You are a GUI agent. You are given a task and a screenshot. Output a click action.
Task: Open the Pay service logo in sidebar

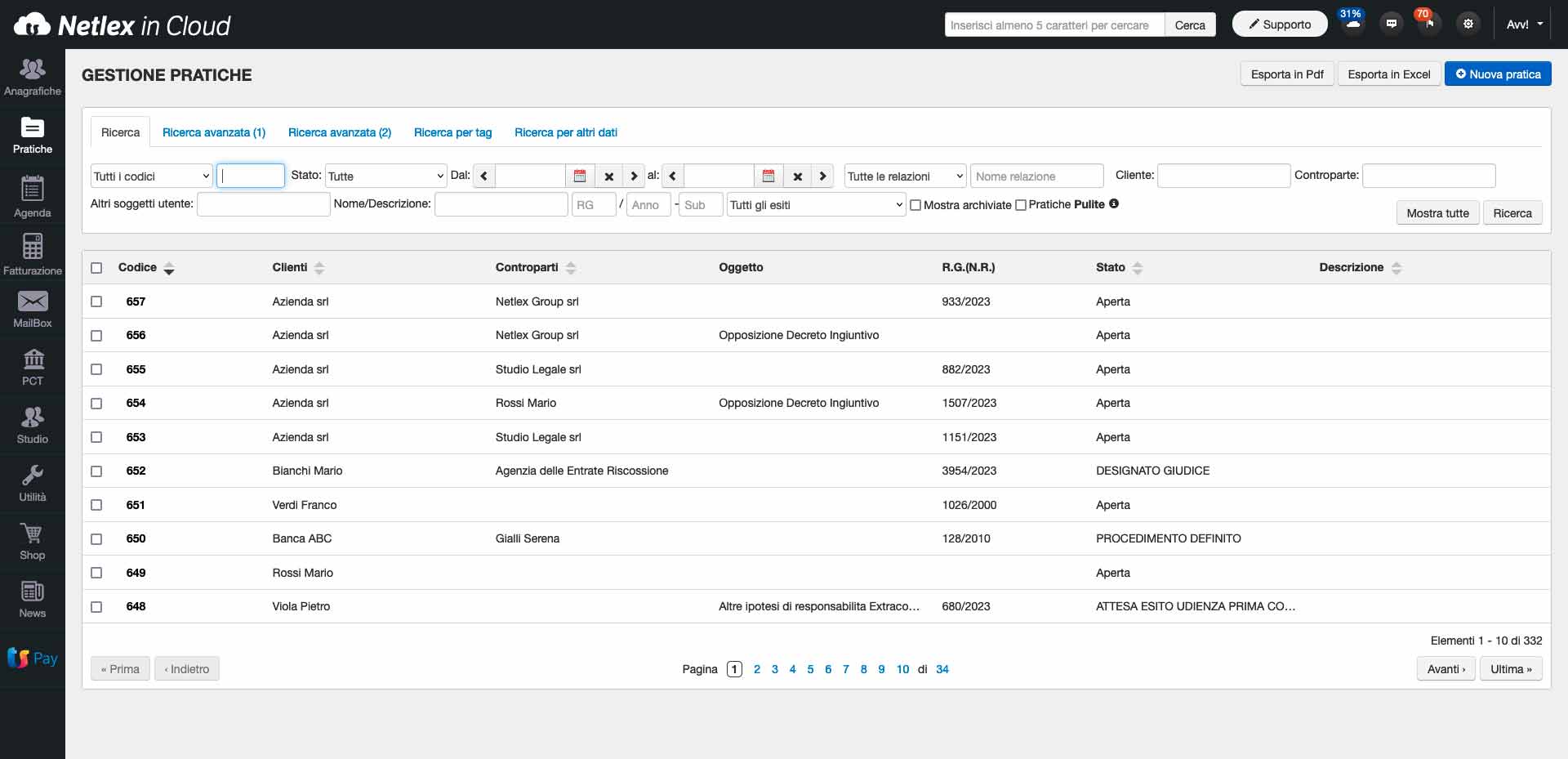pyautogui.click(x=32, y=658)
